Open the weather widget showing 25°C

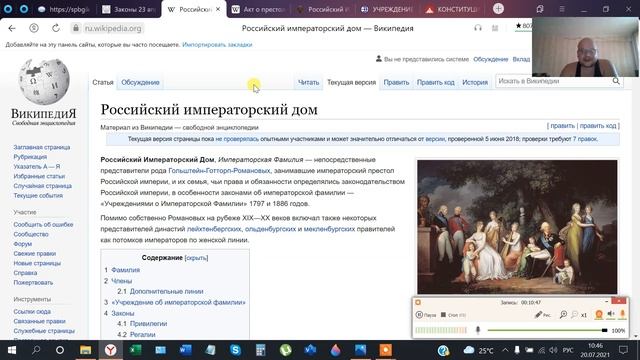(478, 350)
